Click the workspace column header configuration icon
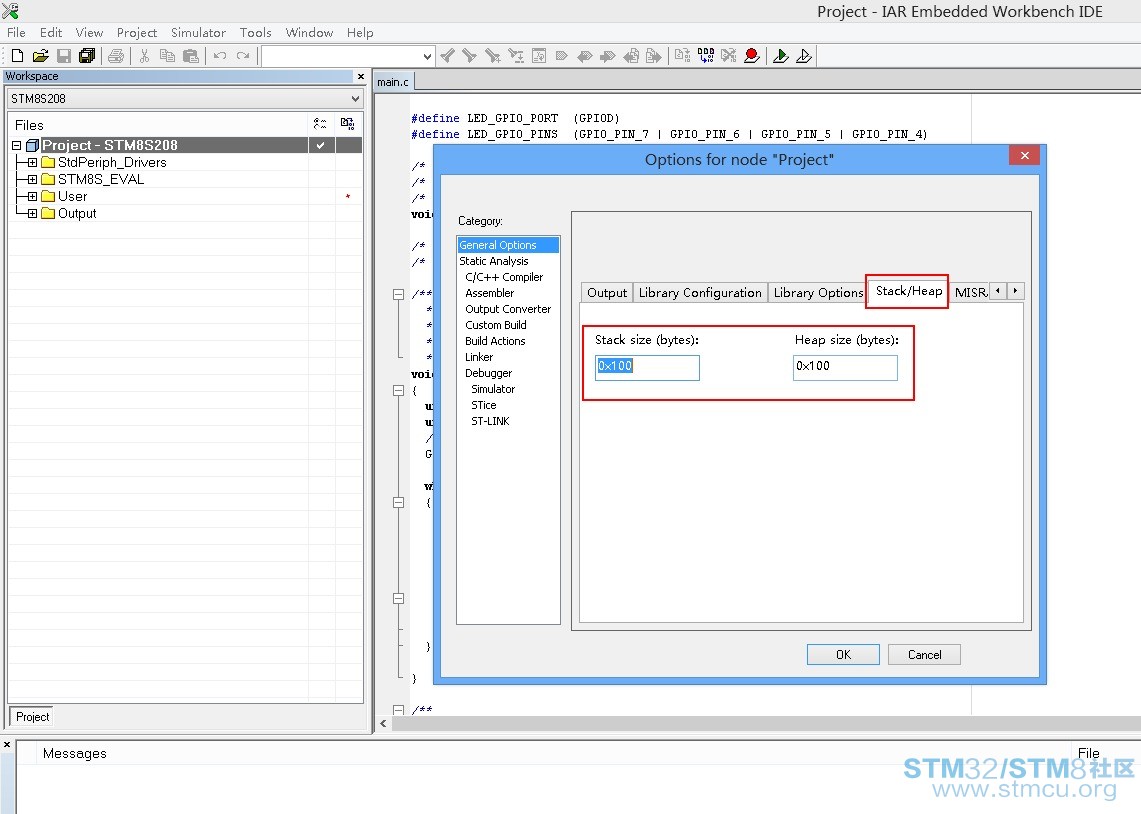The height and width of the screenshot is (814, 1141). click(320, 124)
